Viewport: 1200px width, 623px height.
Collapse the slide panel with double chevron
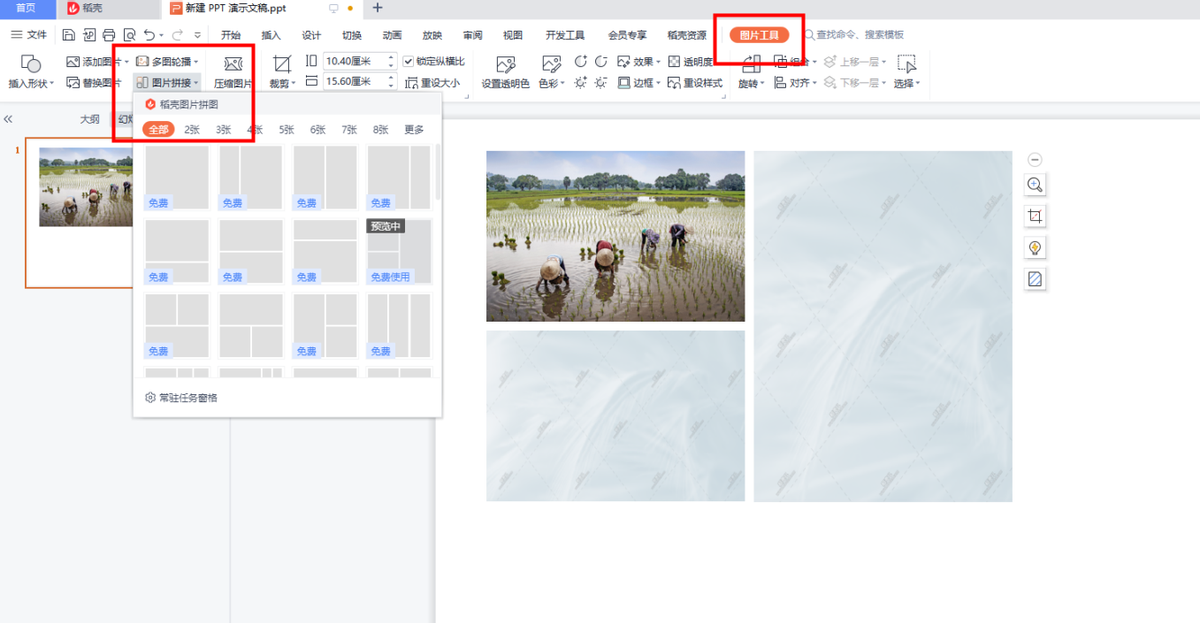point(8,119)
